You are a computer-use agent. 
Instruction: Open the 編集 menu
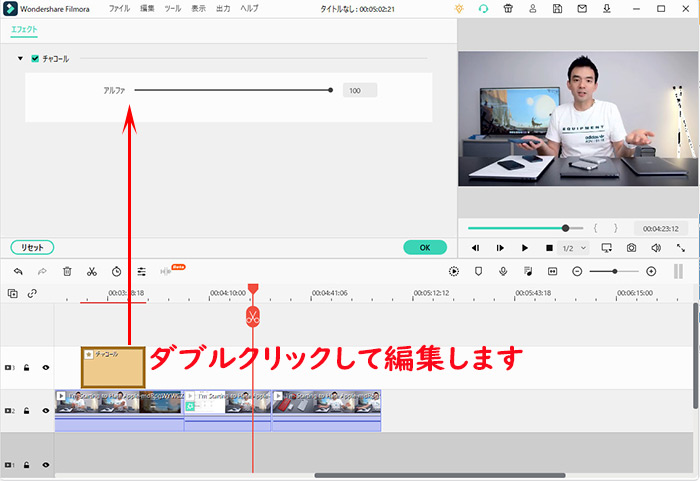[147, 8]
